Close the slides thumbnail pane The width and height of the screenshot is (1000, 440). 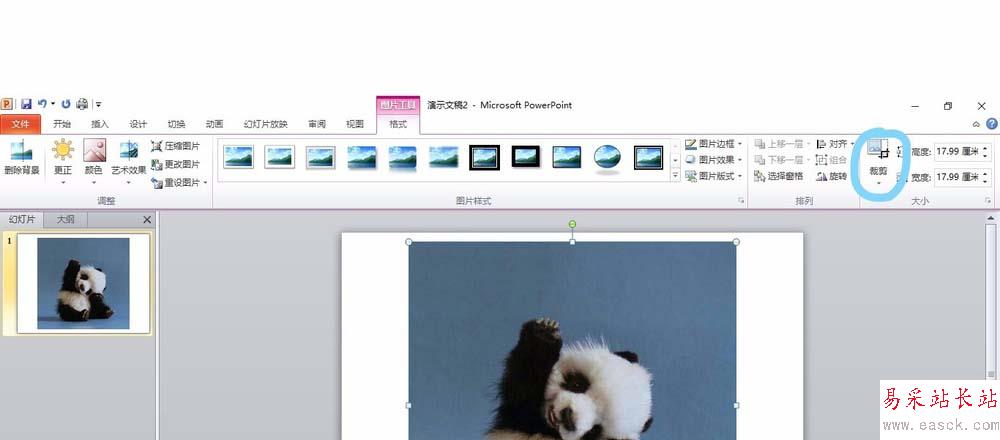[147, 220]
